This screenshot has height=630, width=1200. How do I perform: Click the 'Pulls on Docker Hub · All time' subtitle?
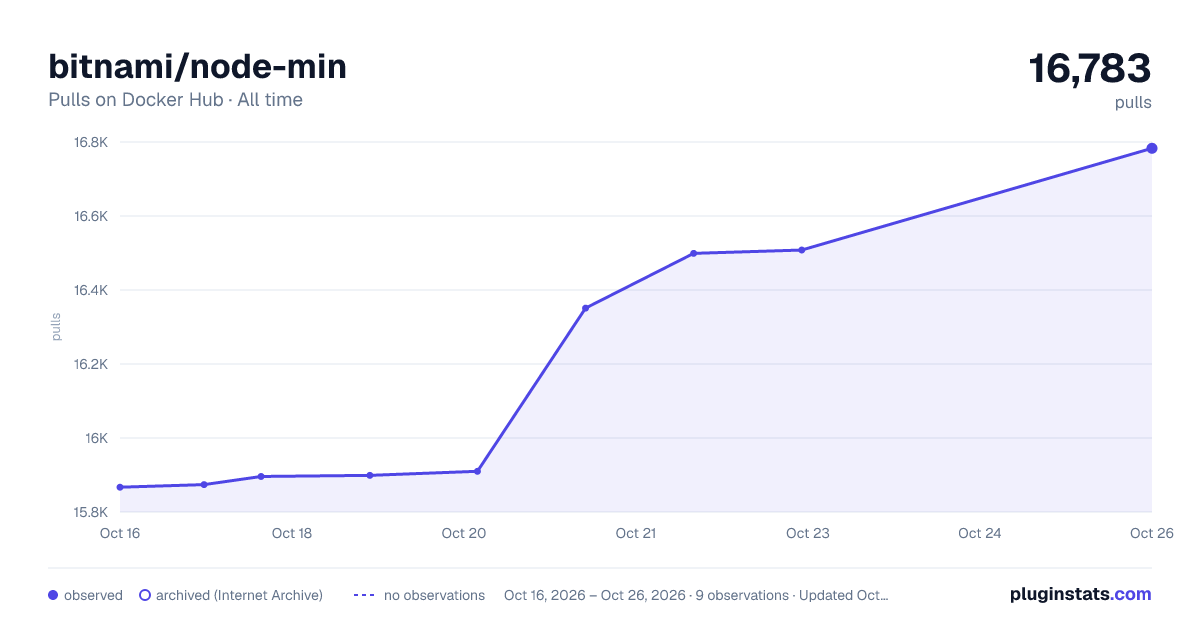click(x=175, y=100)
